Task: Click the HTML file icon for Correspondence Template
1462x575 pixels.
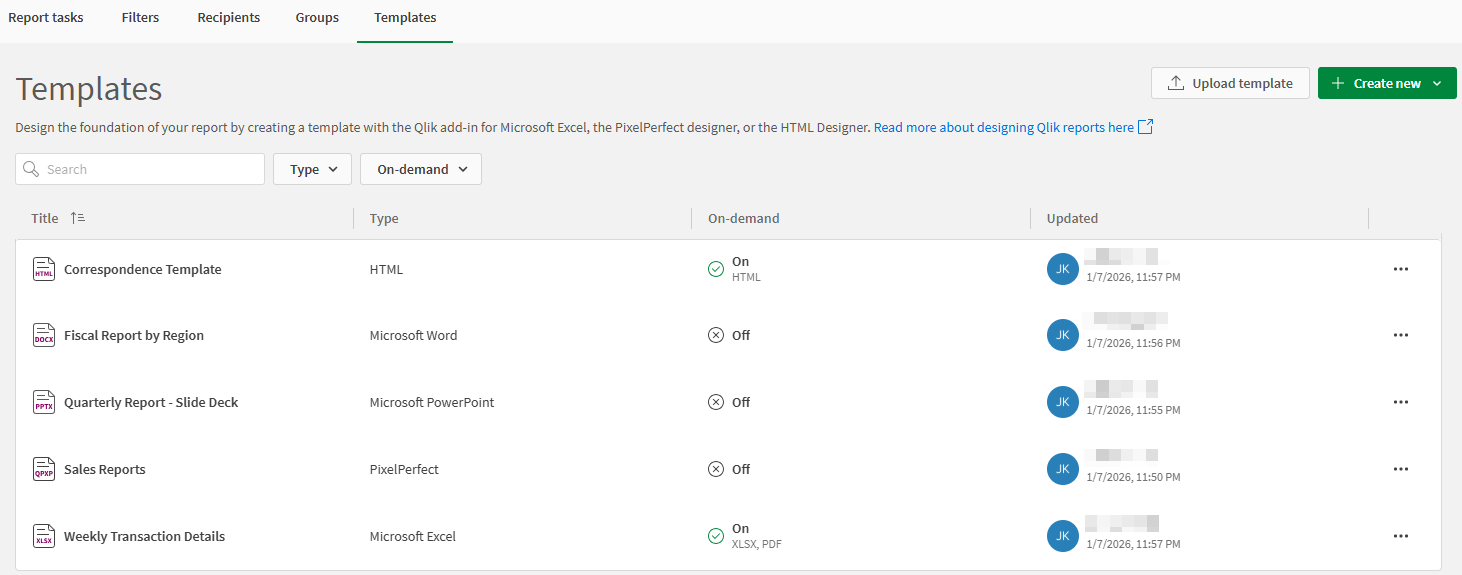Action: (44, 269)
